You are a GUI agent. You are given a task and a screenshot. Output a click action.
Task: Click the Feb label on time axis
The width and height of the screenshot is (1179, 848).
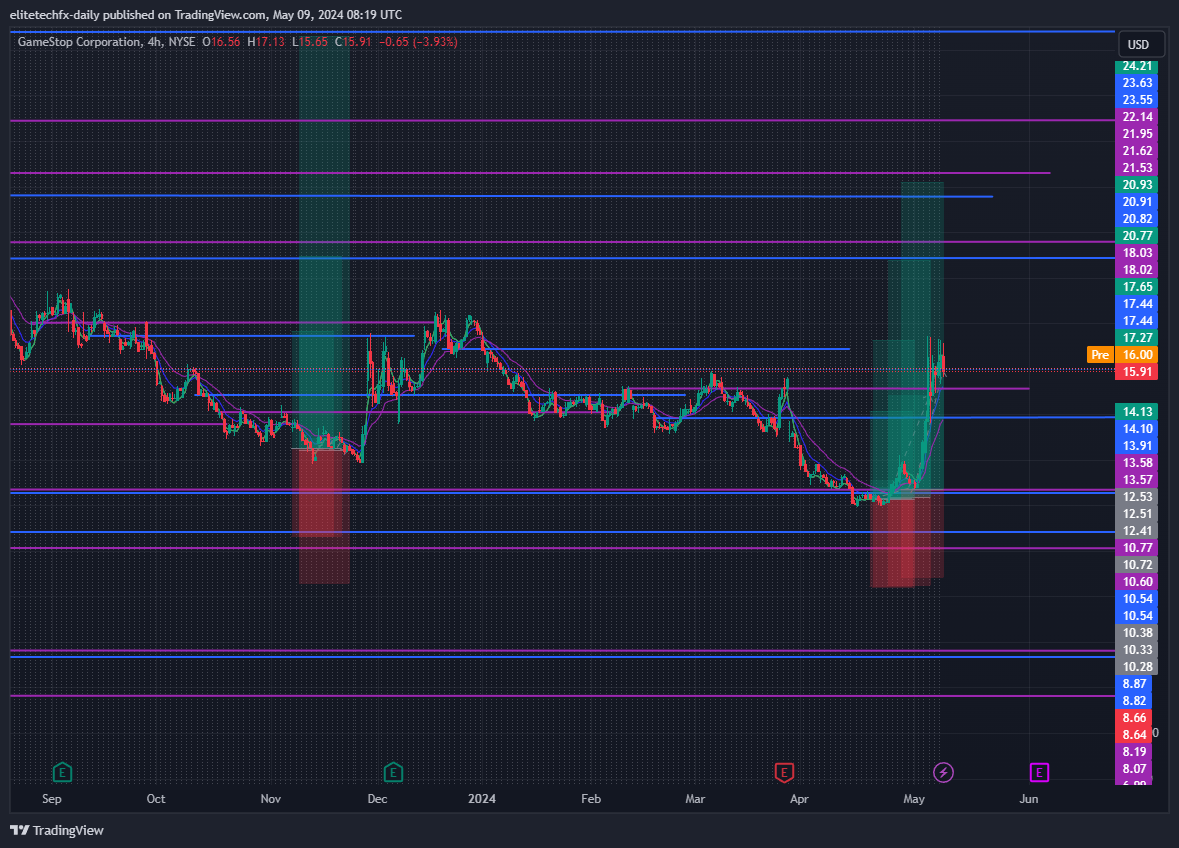[591, 798]
